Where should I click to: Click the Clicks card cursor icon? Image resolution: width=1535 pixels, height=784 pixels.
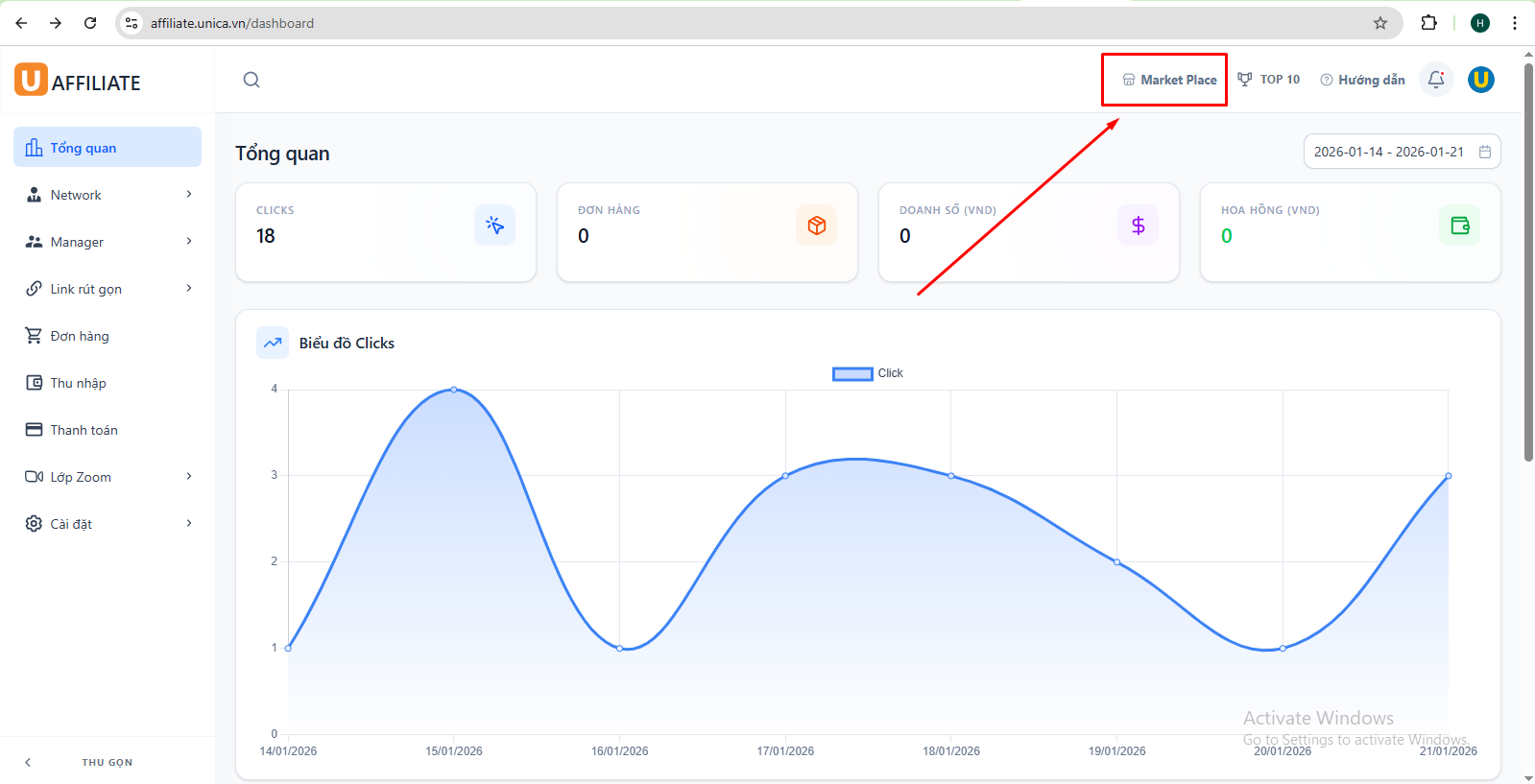coord(494,226)
